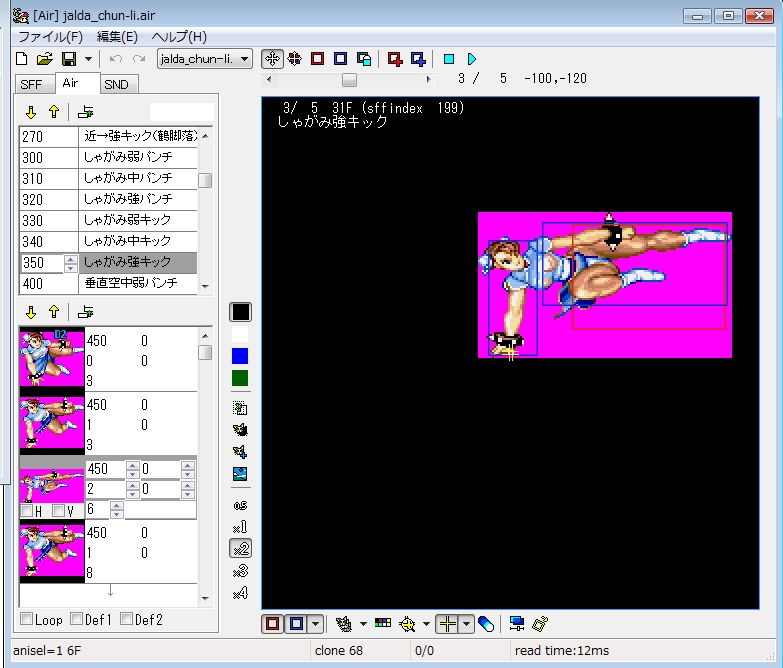Viewport: 783px width, 668px height.
Task: Choose the red collision box tool
Action: pyautogui.click(x=317, y=59)
